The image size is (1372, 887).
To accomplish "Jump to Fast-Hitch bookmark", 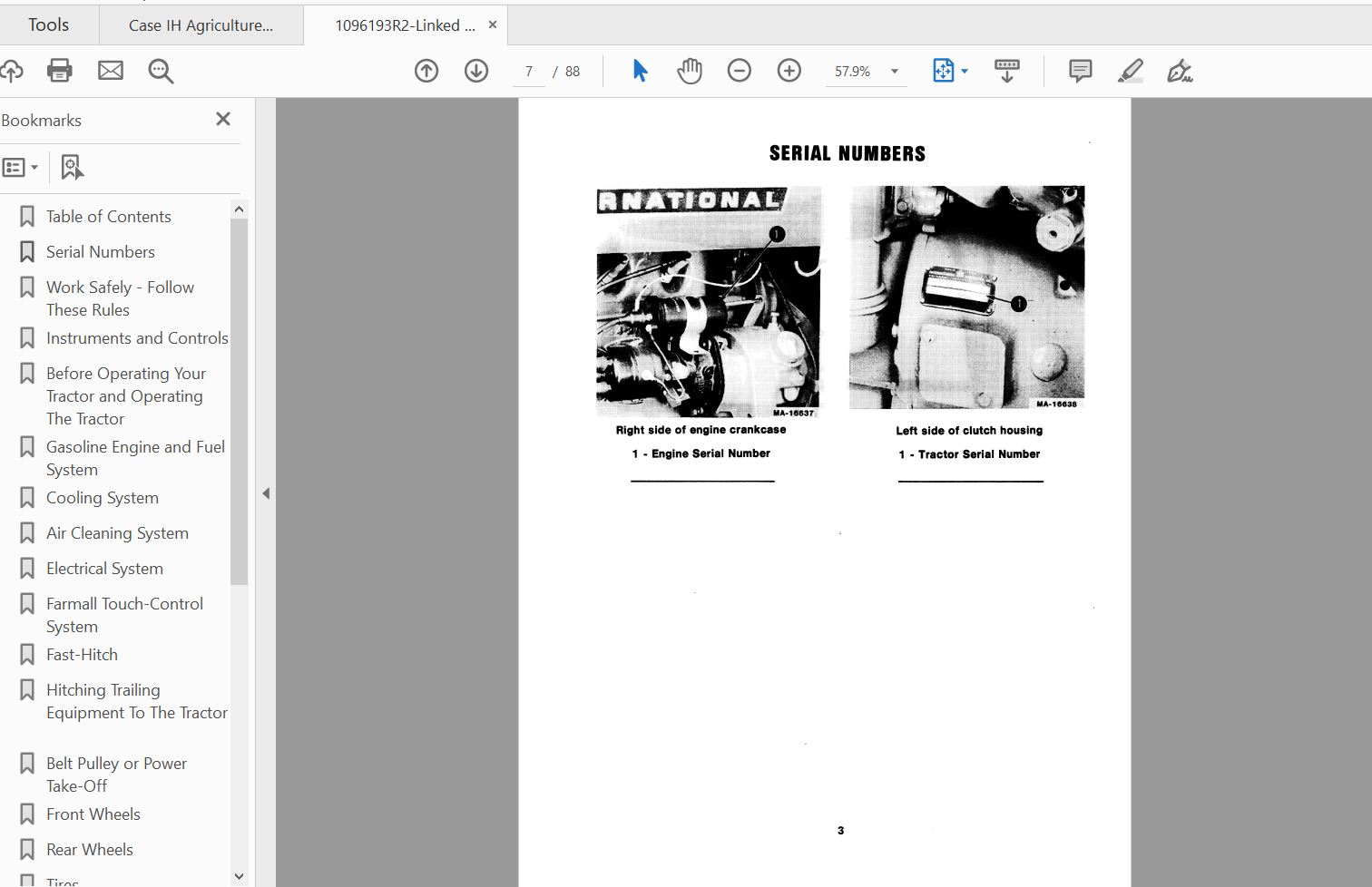I will point(82,655).
